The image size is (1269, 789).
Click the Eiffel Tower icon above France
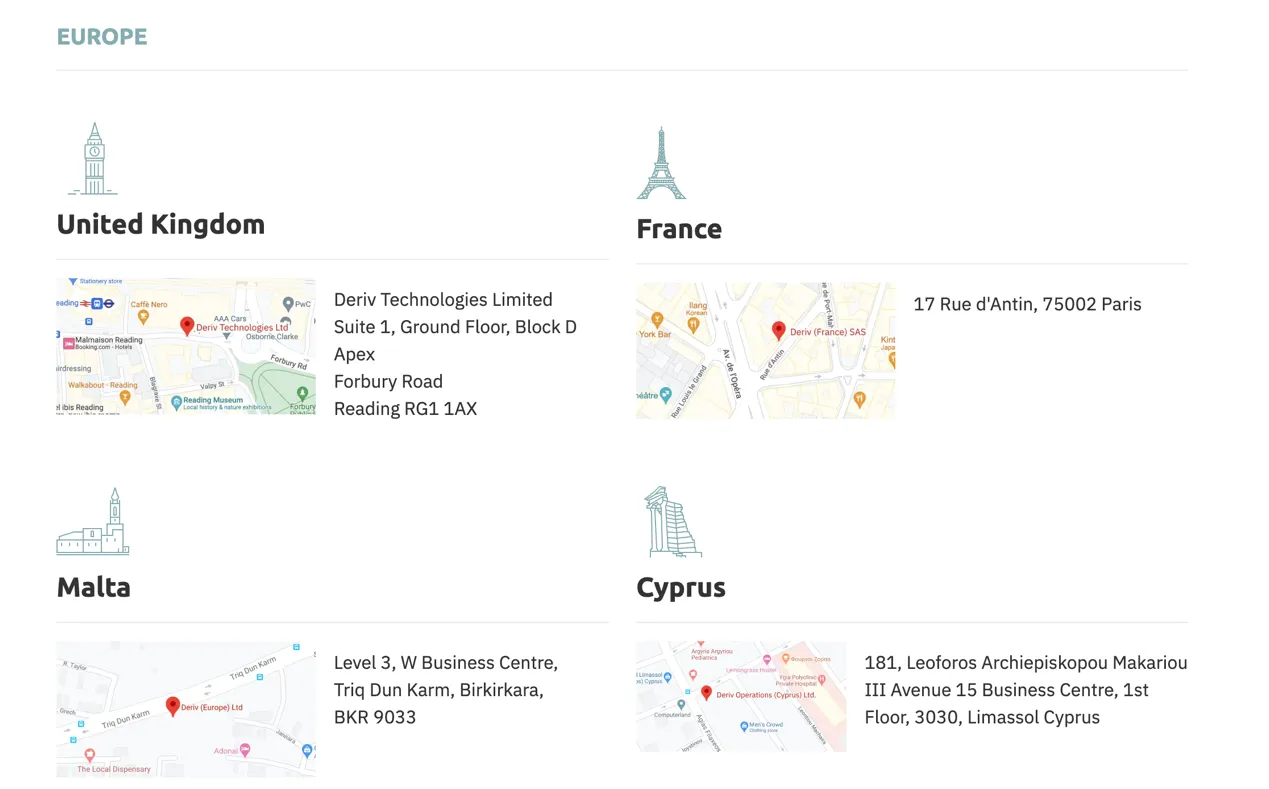click(661, 163)
